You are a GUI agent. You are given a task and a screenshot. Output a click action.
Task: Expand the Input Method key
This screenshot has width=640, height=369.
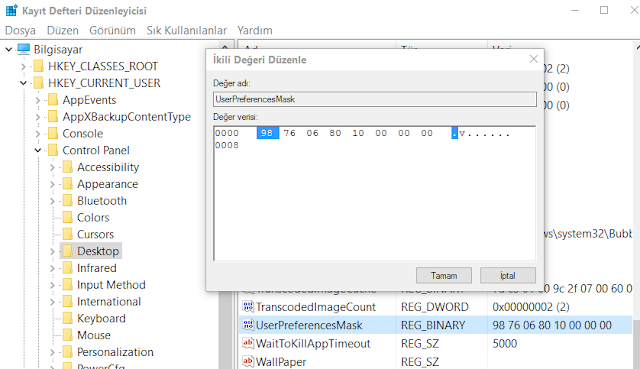[x=52, y=285]
